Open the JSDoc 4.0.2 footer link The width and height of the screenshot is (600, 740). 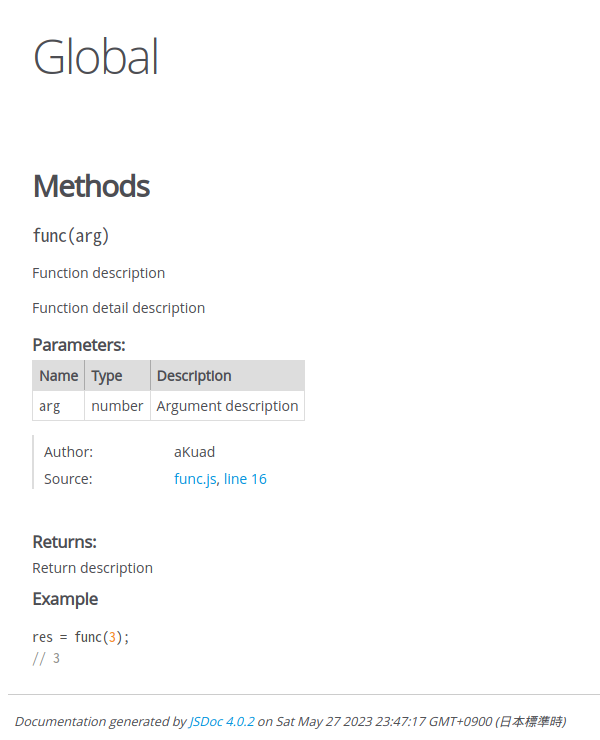point(221,721)
